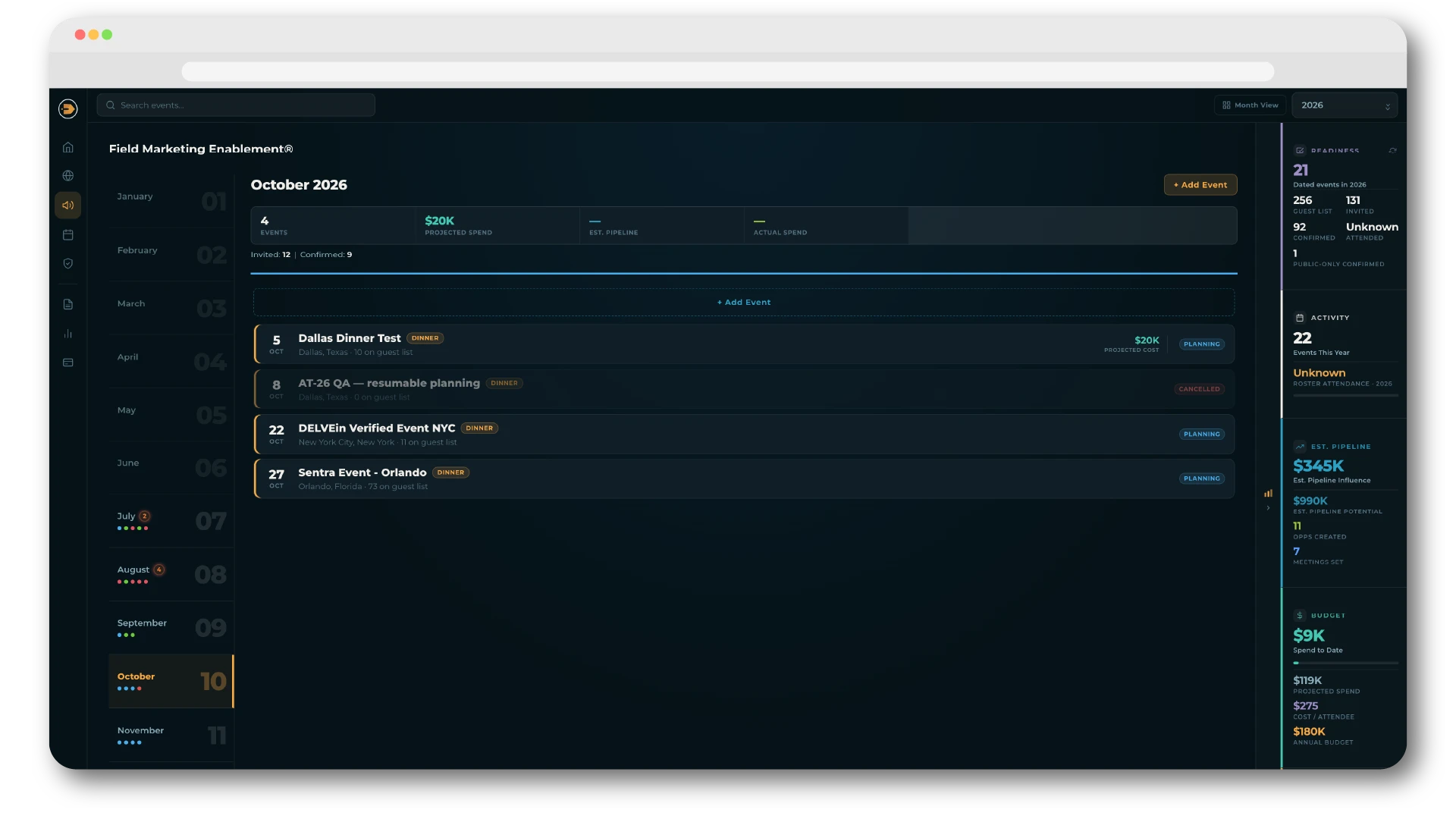Switch to the August month tab
1456x819 pixels.
pyautogui.click(x=171, y=575)
